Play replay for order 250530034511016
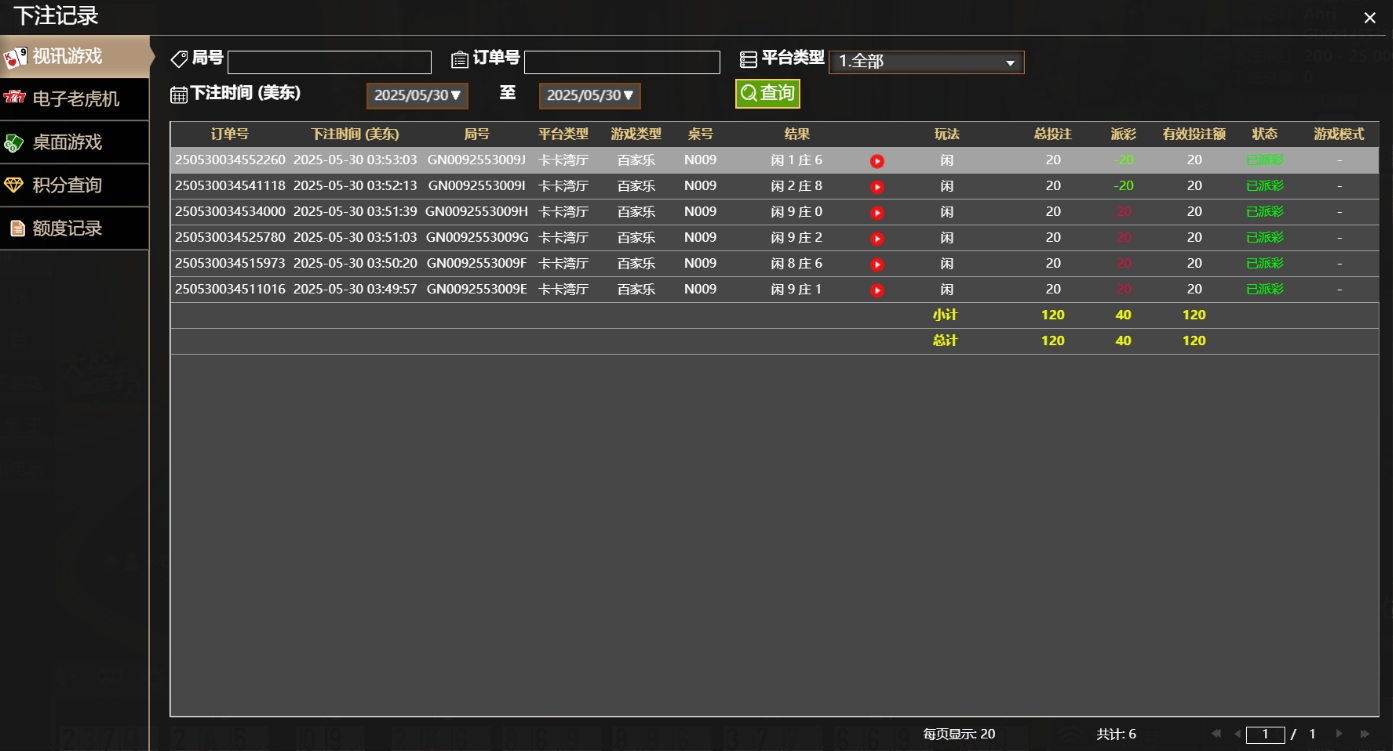The height and width of the screenshot is (751, 1393). (877, 291)
